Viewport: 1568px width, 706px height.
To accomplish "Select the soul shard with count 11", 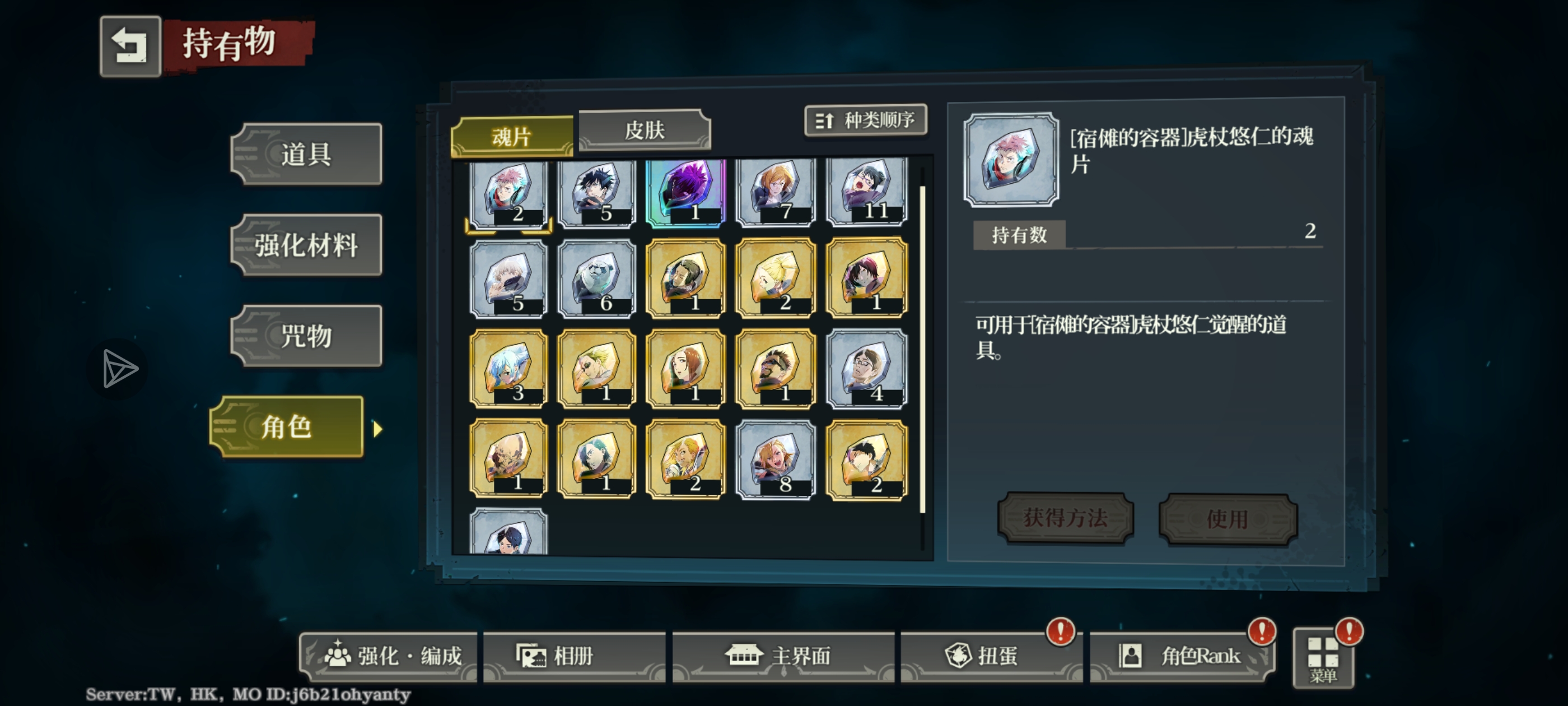I will click(x=867, y=191).
